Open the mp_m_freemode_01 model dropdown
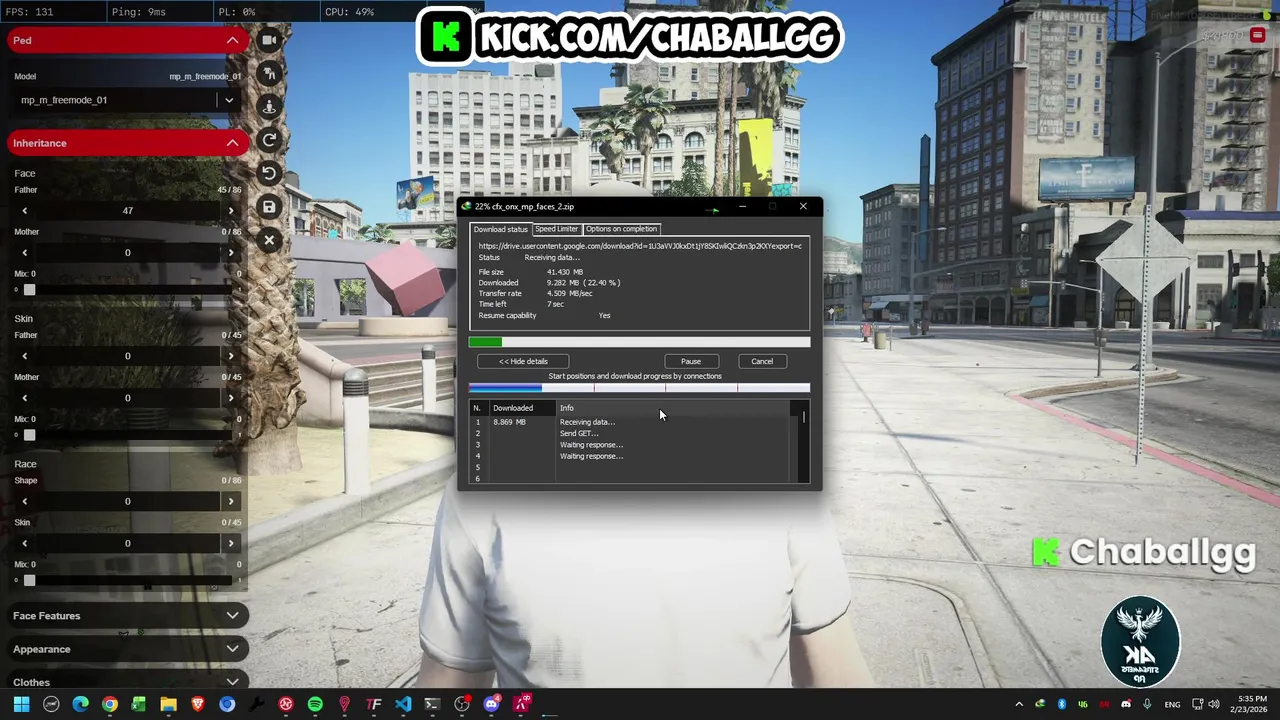 tap(127, 100)
